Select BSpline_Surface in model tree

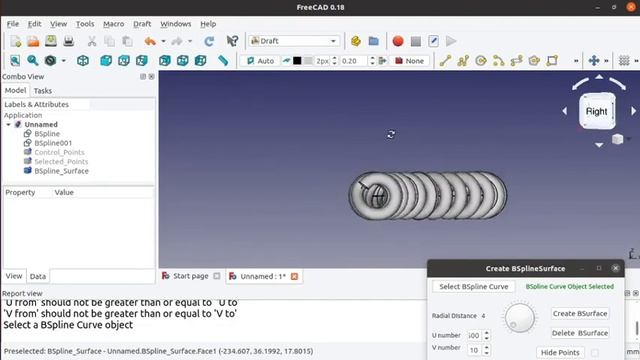click(61, 171)
